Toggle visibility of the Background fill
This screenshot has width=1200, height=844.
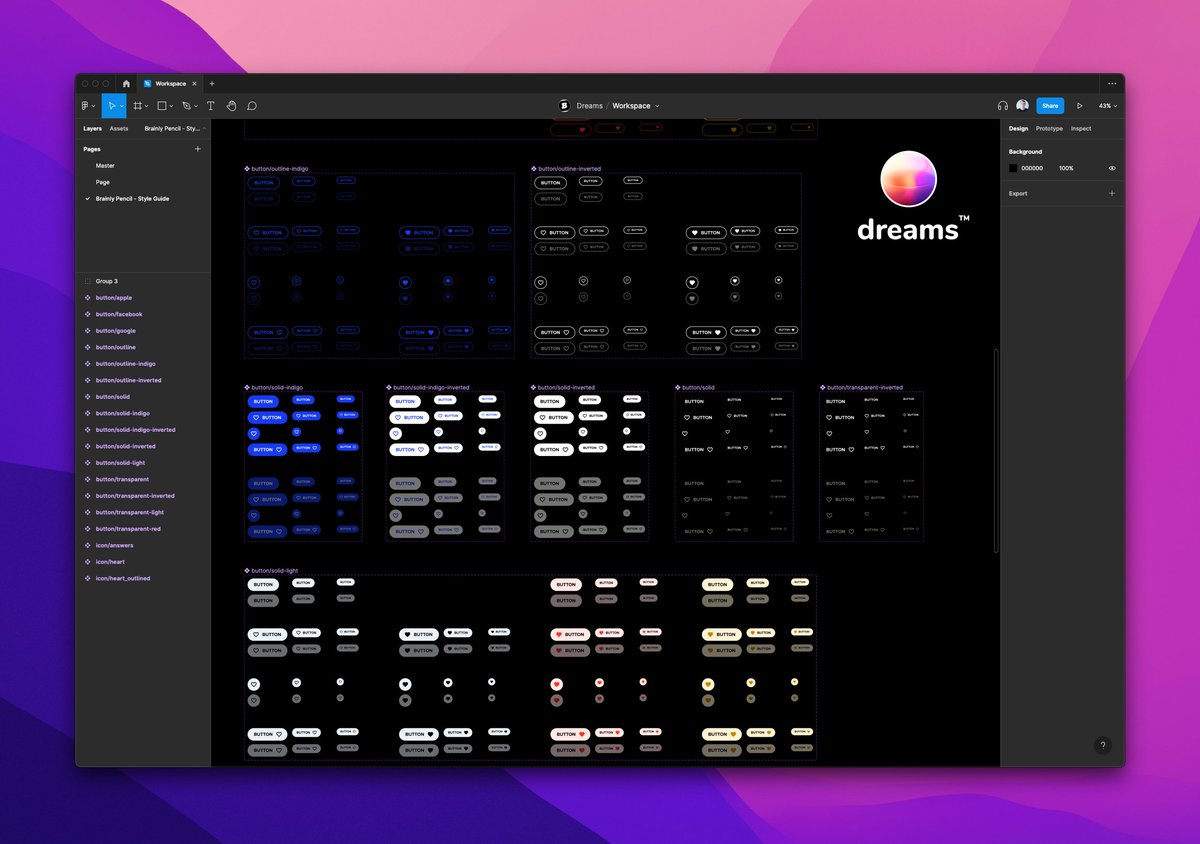[x=1111, y=168]
